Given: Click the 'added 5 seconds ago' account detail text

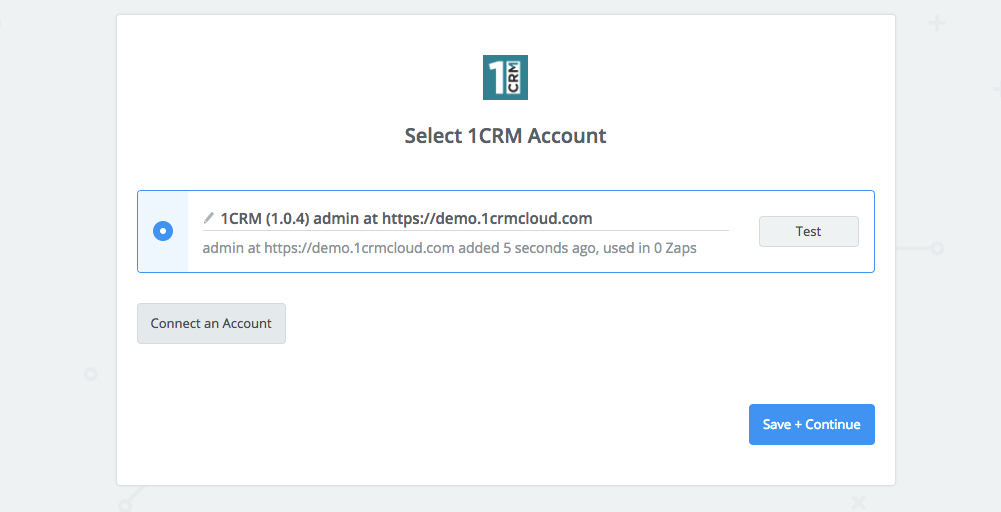Looking at the screenshot, I should [527, 248].
